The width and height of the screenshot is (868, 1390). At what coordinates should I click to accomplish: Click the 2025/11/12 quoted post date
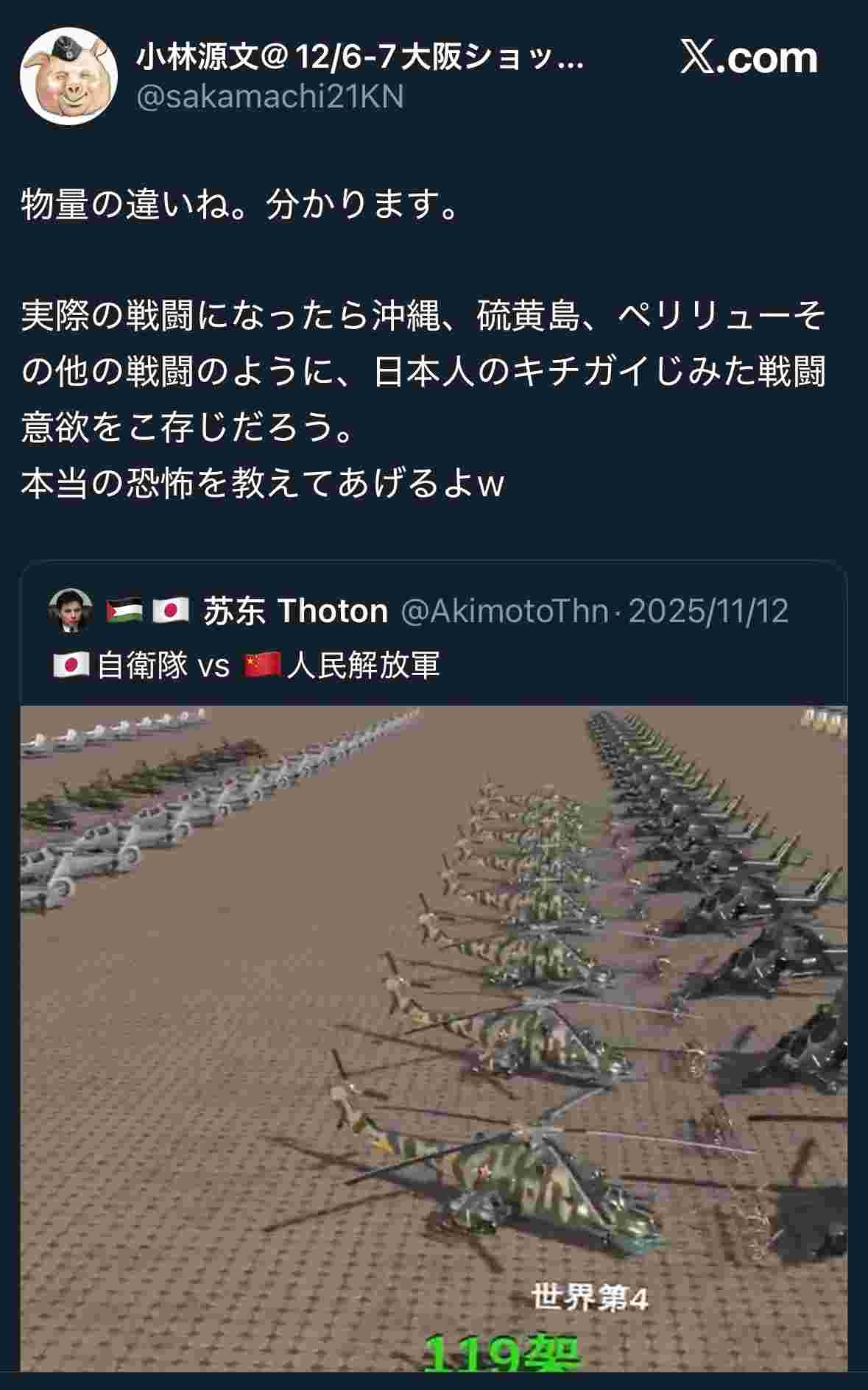tap(708, 611)
